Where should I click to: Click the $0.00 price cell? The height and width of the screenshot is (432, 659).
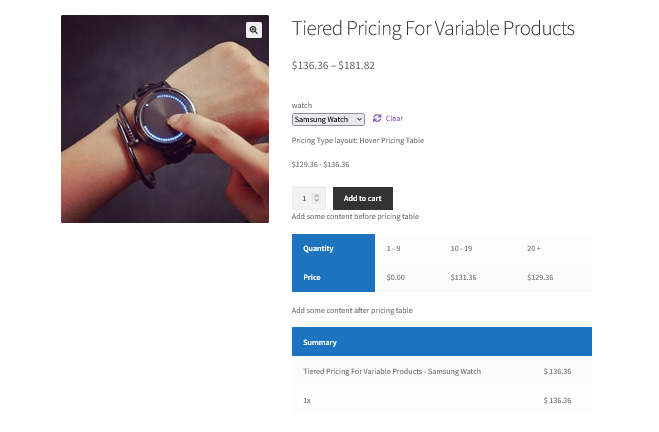396,277
